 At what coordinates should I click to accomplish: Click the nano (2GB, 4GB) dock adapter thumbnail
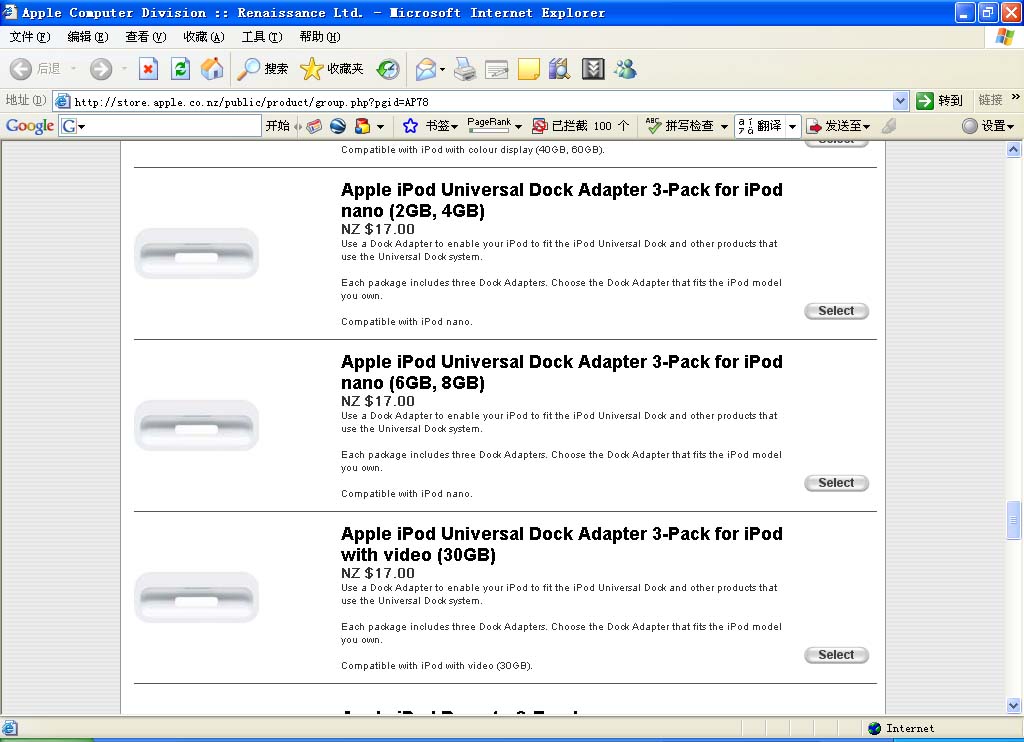coord(197,253)
